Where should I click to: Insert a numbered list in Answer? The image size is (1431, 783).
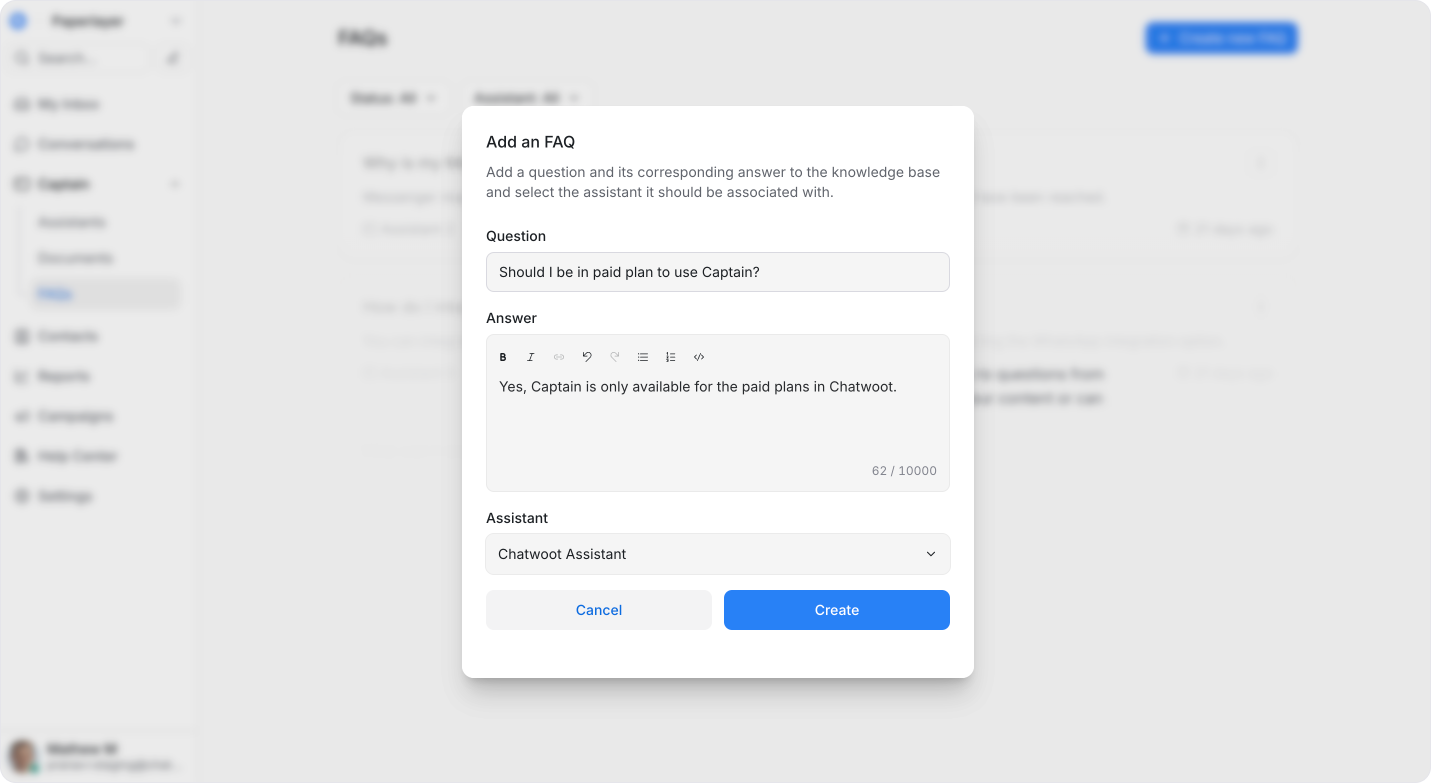671,357
